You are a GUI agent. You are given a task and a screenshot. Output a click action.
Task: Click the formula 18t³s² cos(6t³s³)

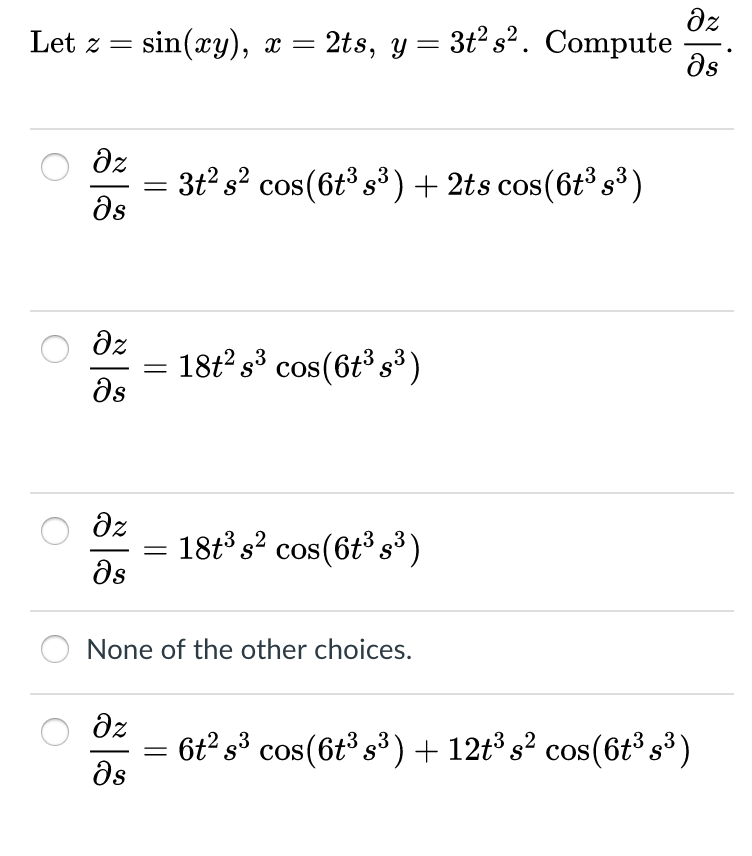point(299,548)
